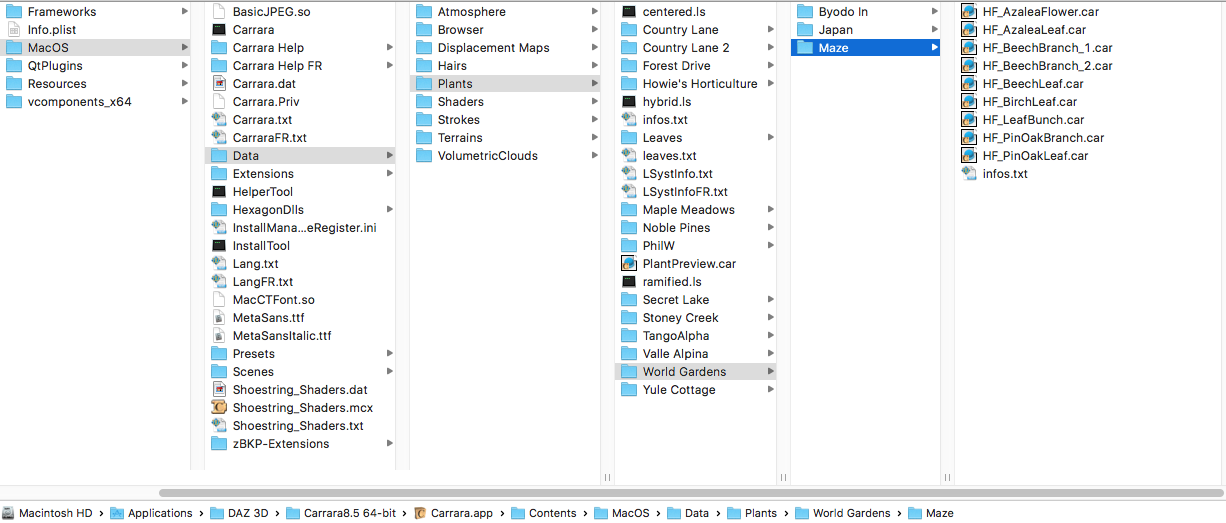Viewport: 1226px width, 523px height.
Task: Expand the Frameworks folder arrow
Action: click(x=185, y=12)
